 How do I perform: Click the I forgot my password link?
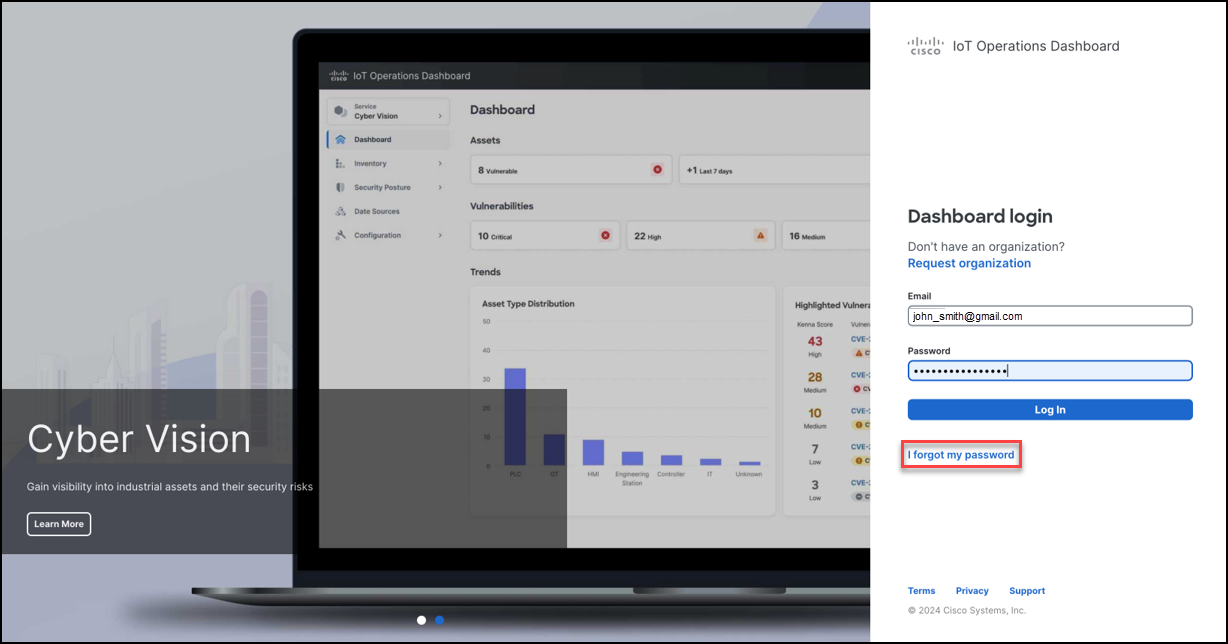pos(961,454)
